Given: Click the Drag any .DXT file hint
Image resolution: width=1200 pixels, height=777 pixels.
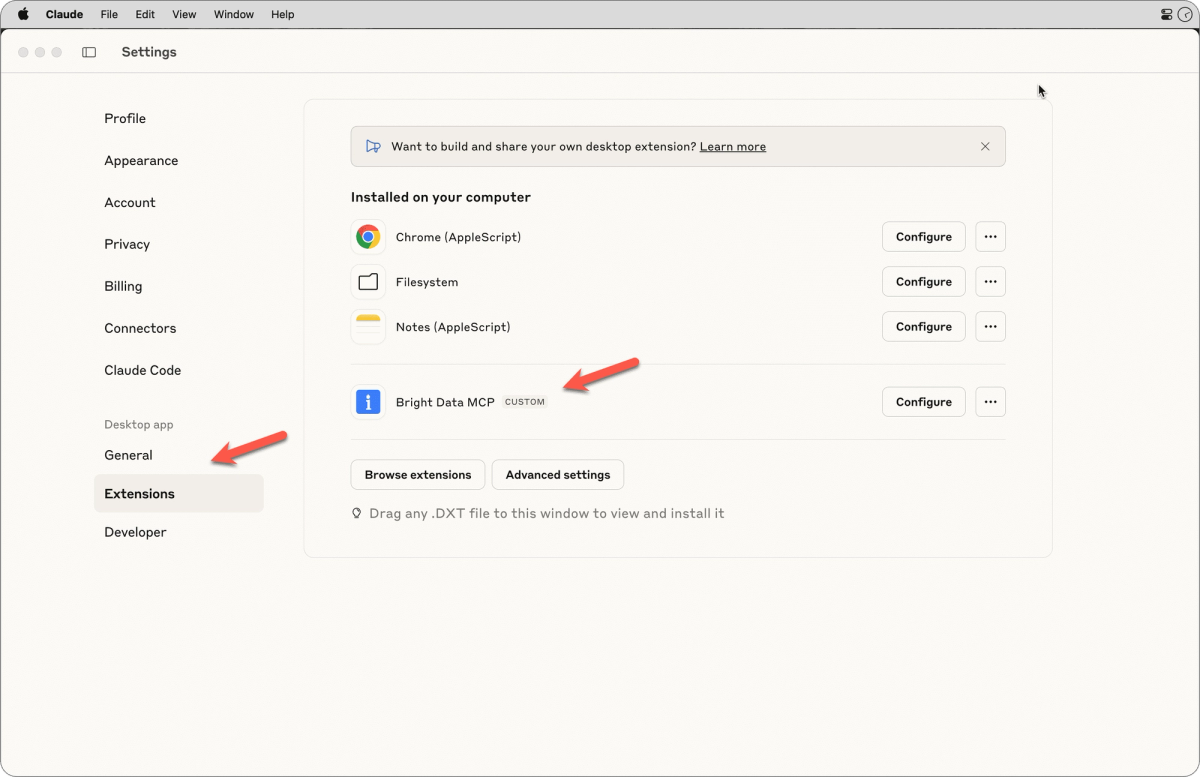Looking at the screenshot, I should (x=546, y=514).
